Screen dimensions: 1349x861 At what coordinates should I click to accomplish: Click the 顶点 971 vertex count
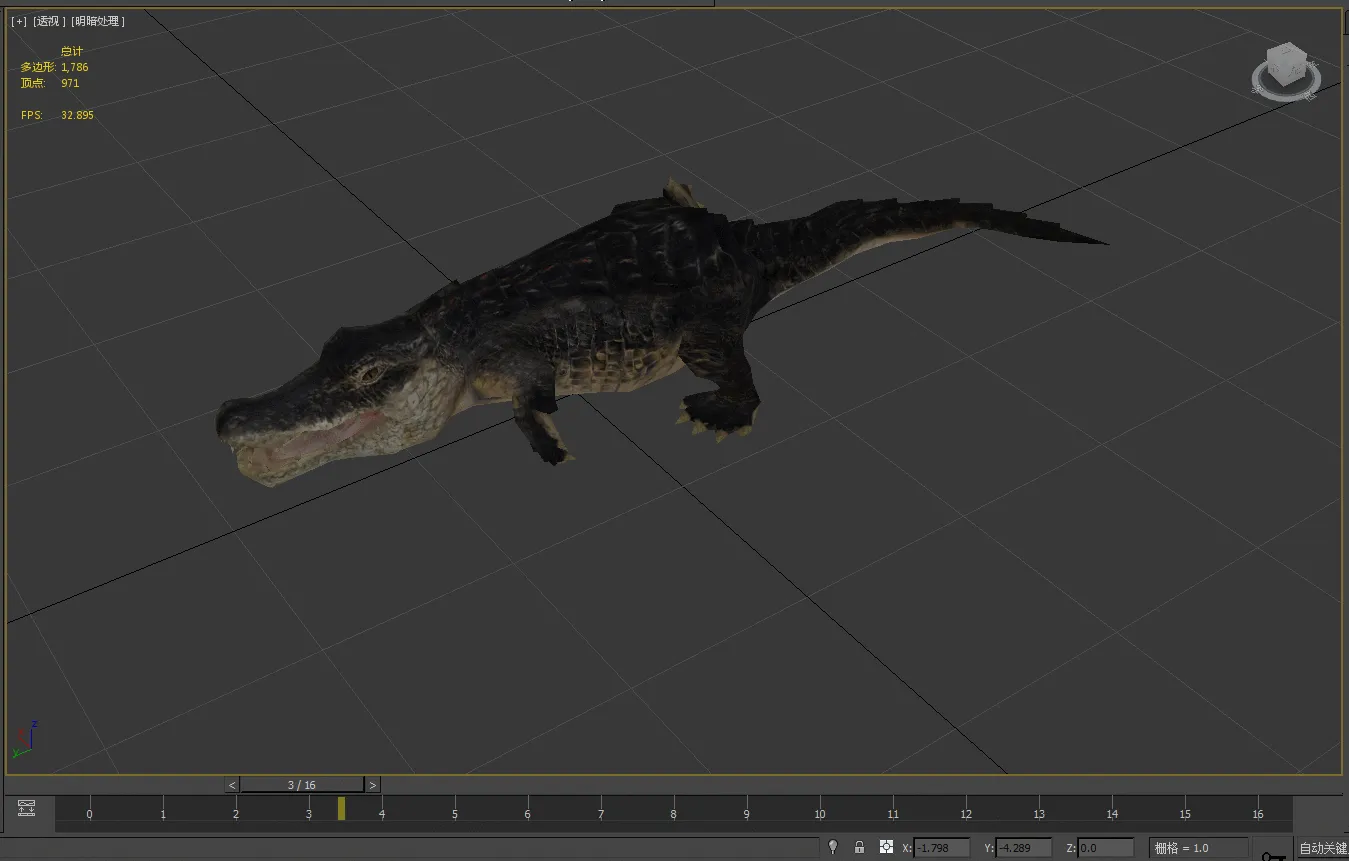coord(50,83)
